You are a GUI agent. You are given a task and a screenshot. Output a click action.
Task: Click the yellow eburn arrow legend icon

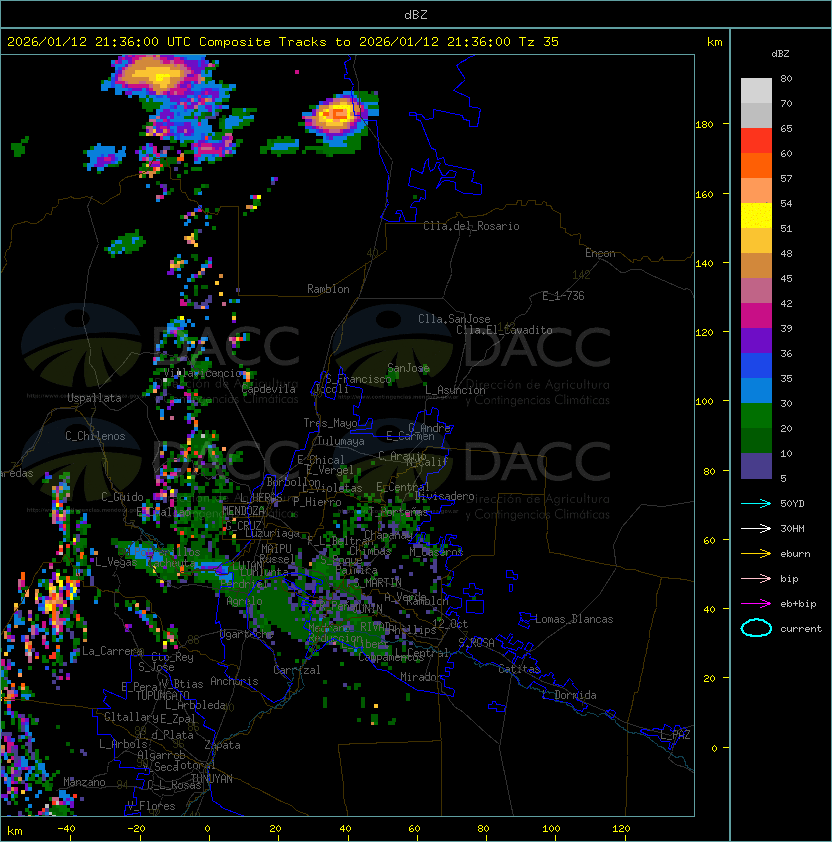tap(756, 554)
